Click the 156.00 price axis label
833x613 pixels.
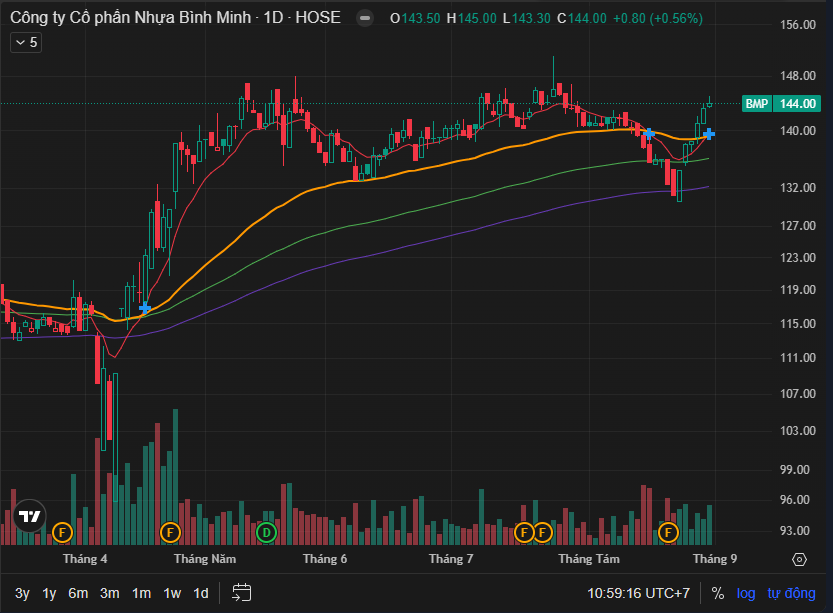point(797,25)
